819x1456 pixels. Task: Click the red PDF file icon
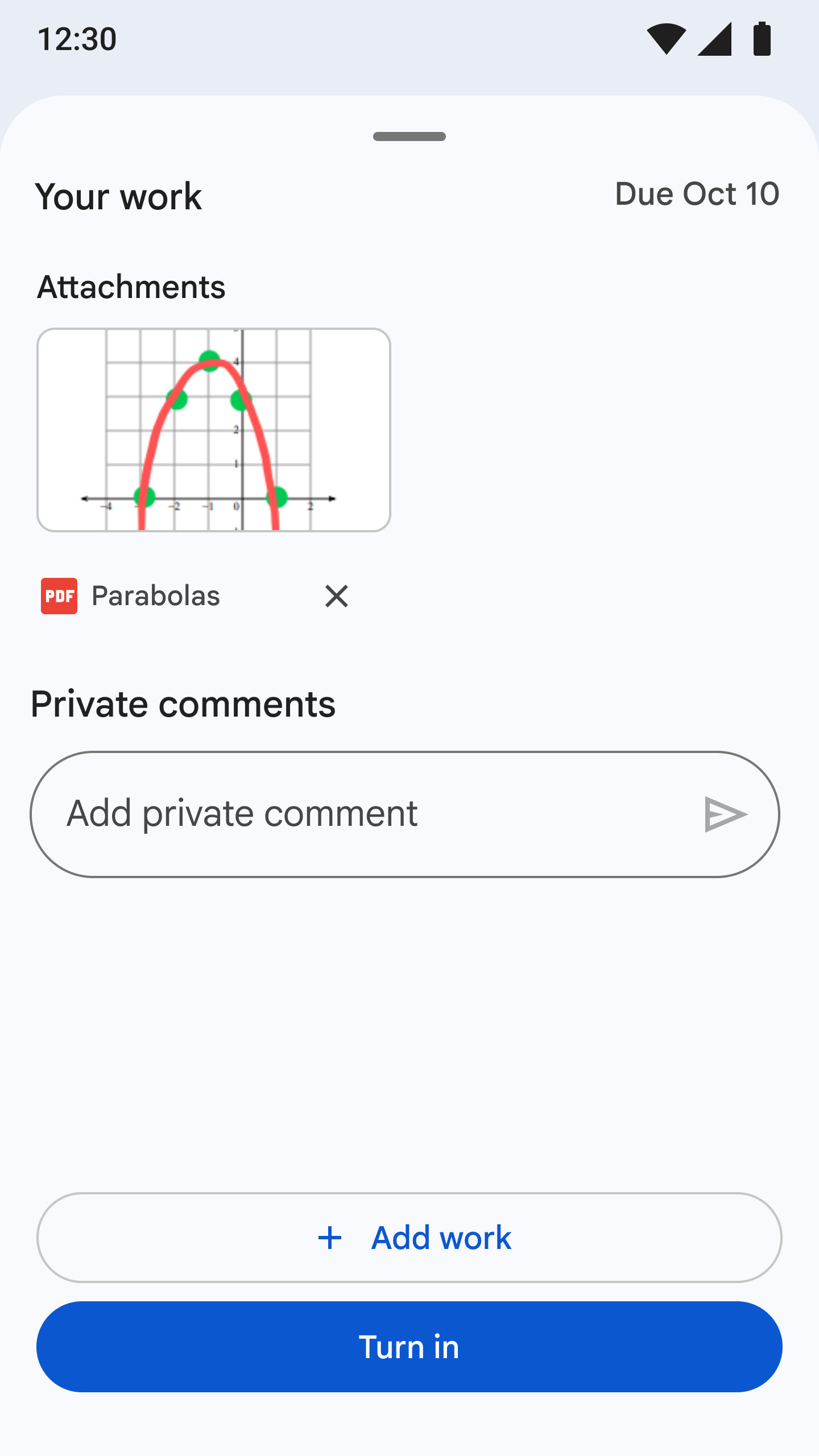59,596
